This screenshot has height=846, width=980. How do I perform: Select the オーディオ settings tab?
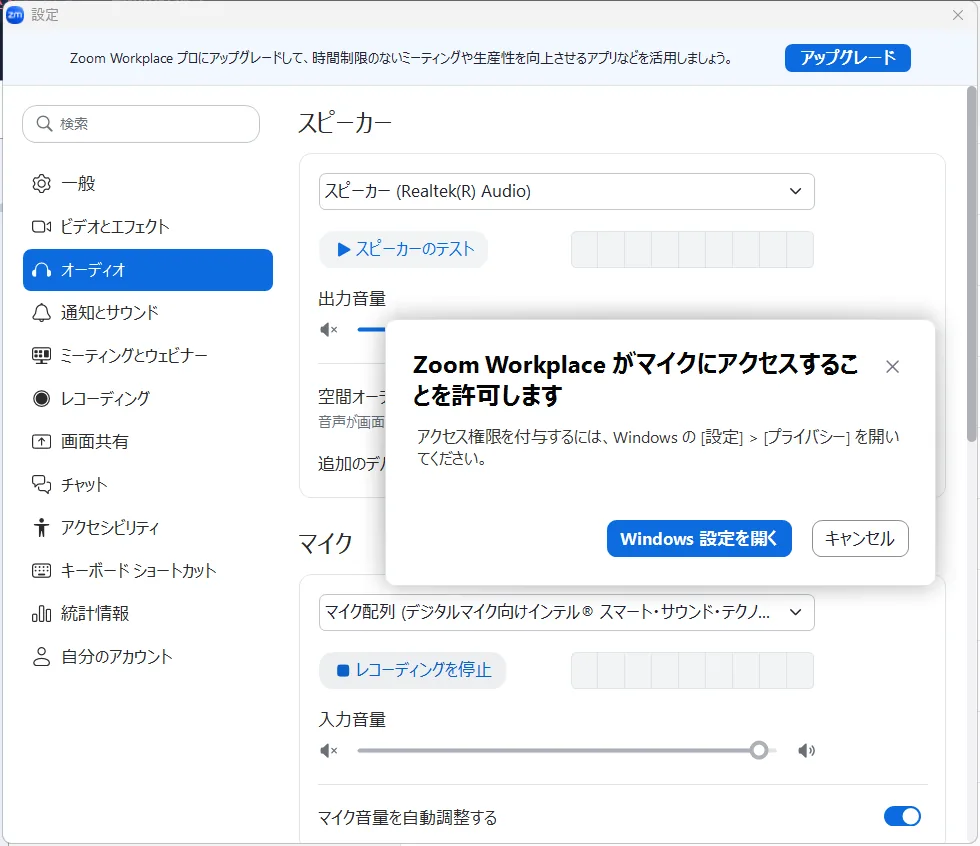coord(148,270)
